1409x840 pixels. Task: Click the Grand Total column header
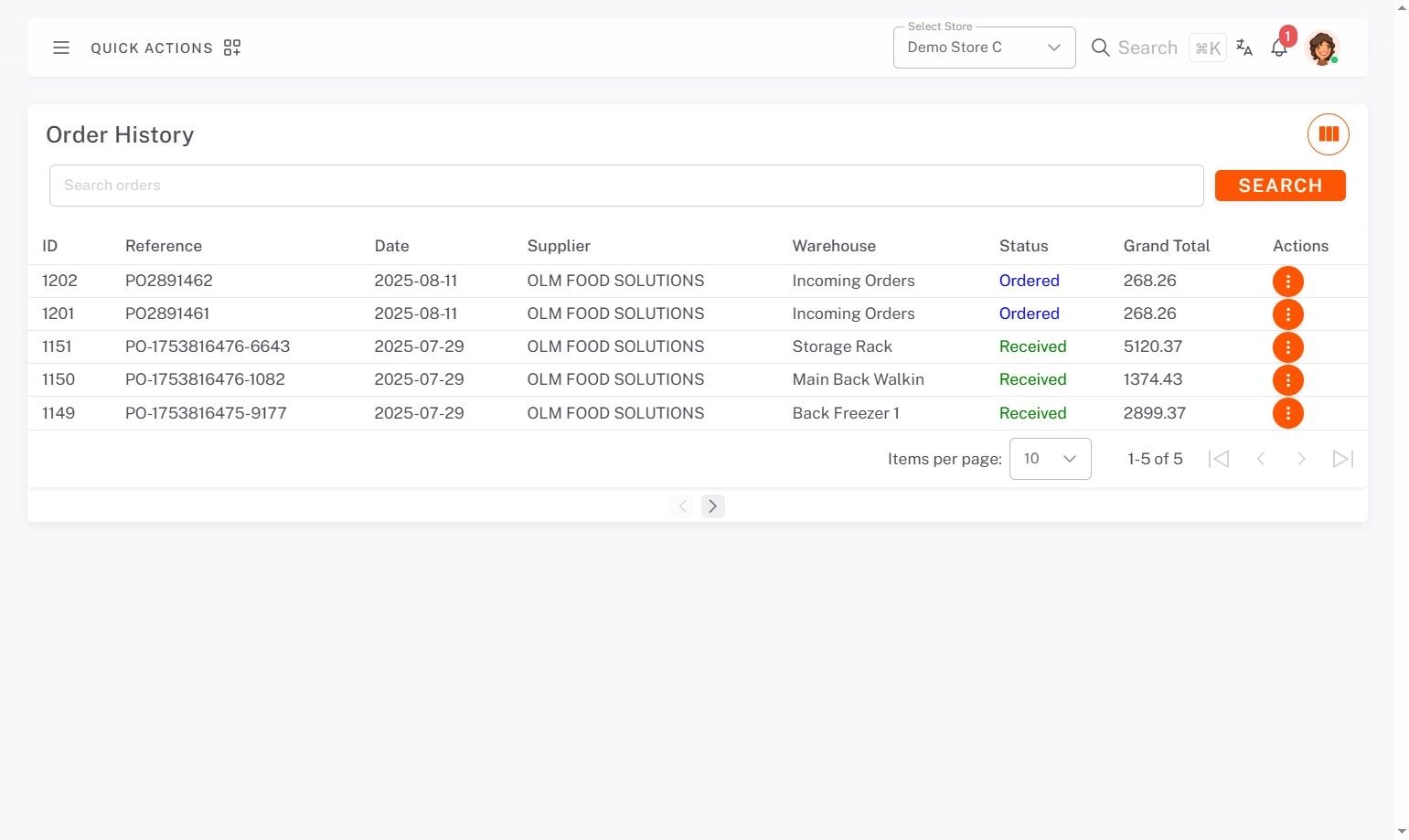point(1166,246)
